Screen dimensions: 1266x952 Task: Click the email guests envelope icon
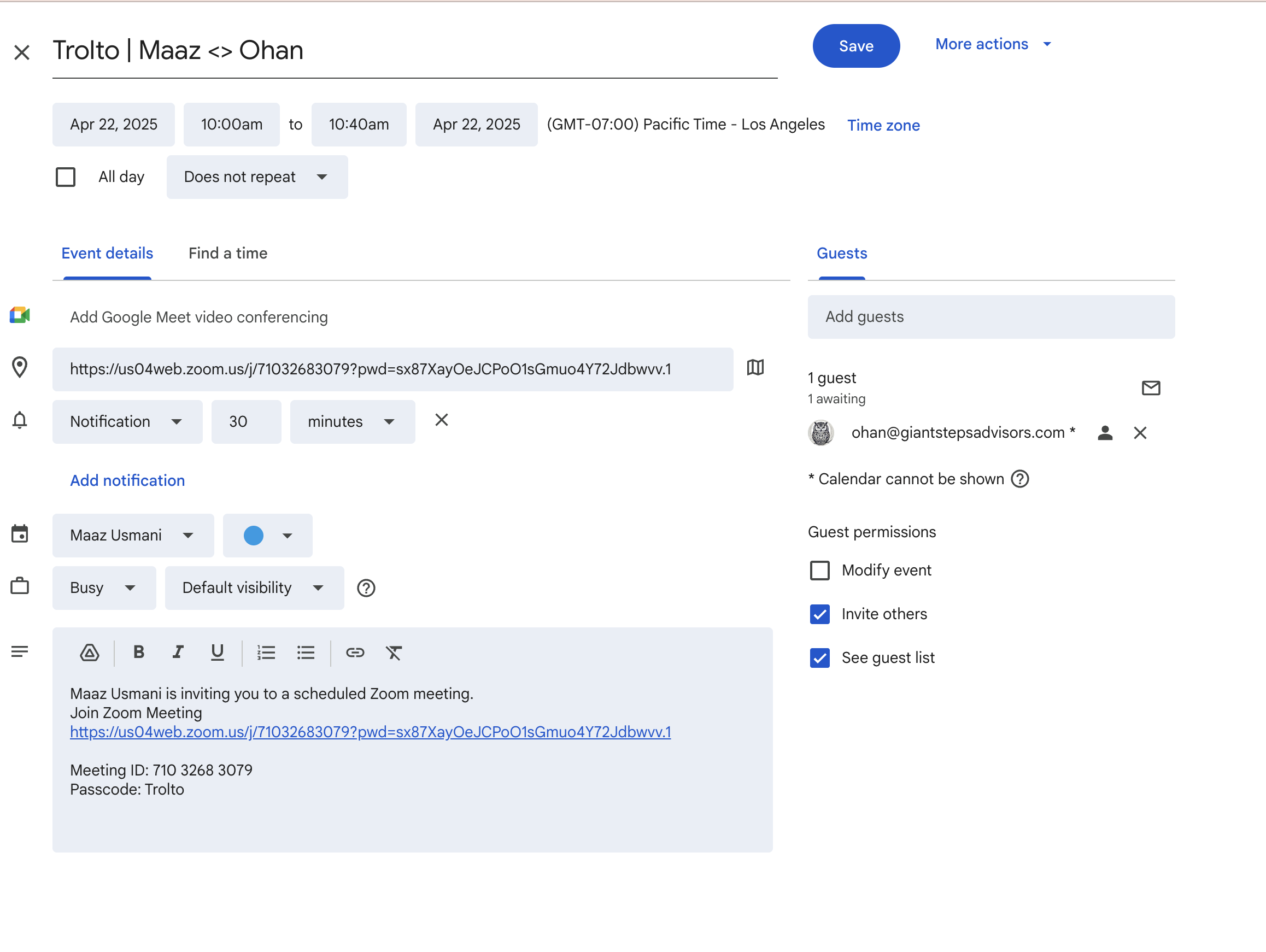pyautogui.click(x=1151, y=388)
